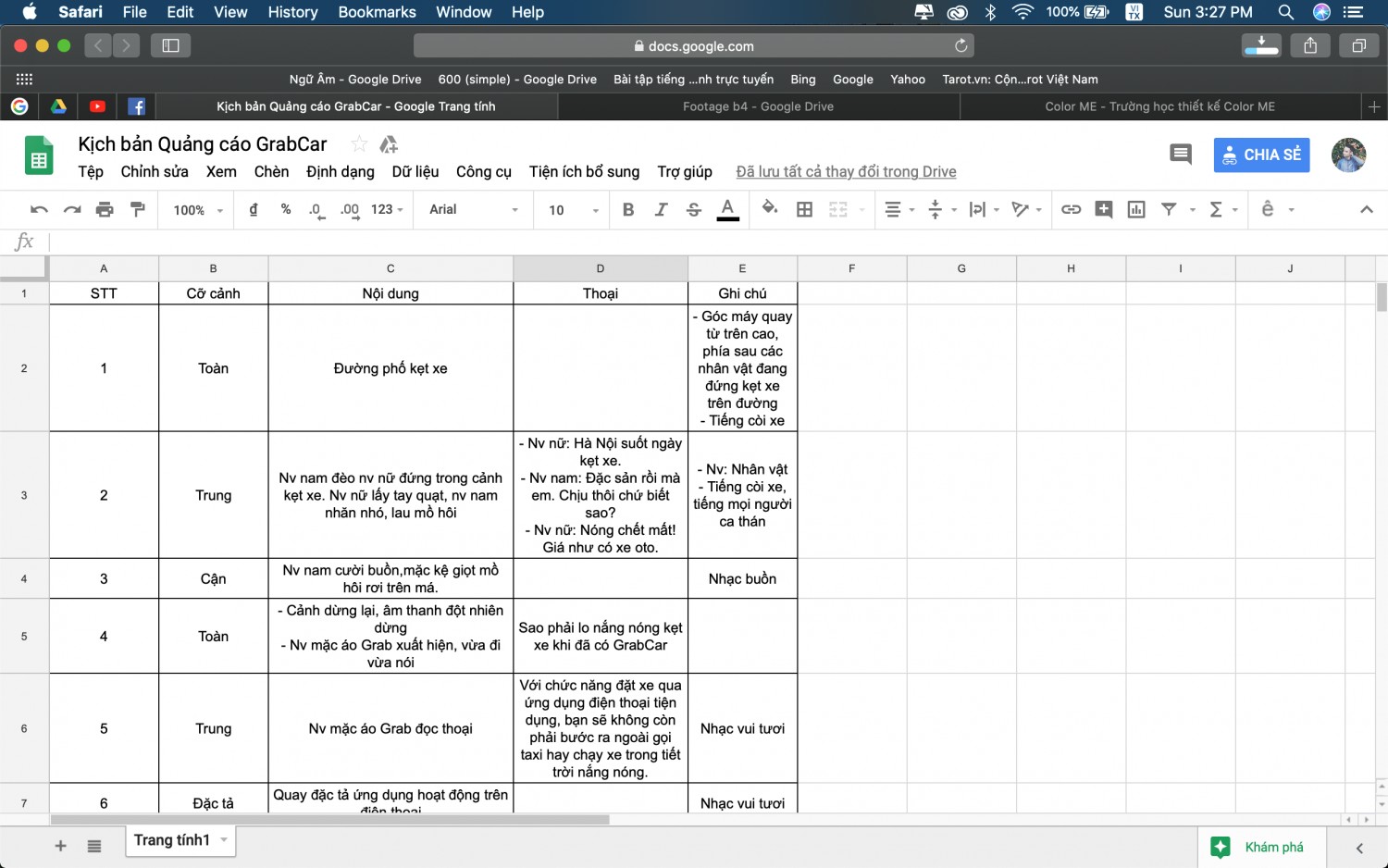
Task: Insert a link with chain icon
Action: click(1071, 209)
